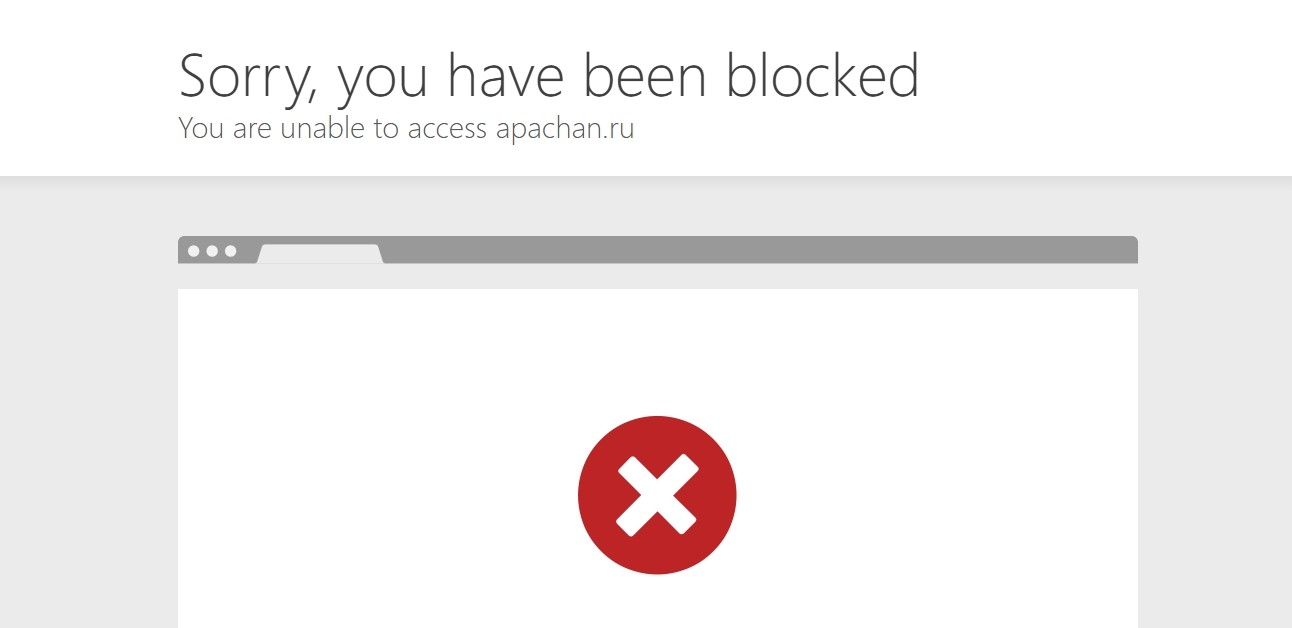
Task: Click the word "Sorry" in the heading
Action: (x=250, y=78)
